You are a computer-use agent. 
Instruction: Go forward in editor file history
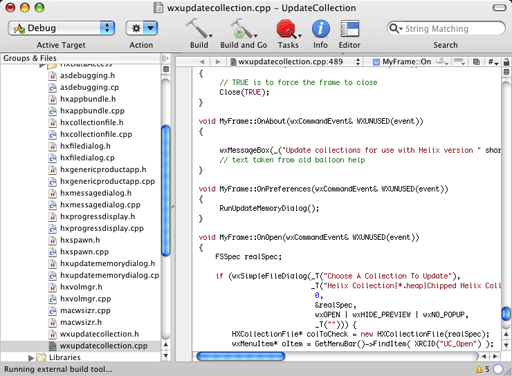218,62
